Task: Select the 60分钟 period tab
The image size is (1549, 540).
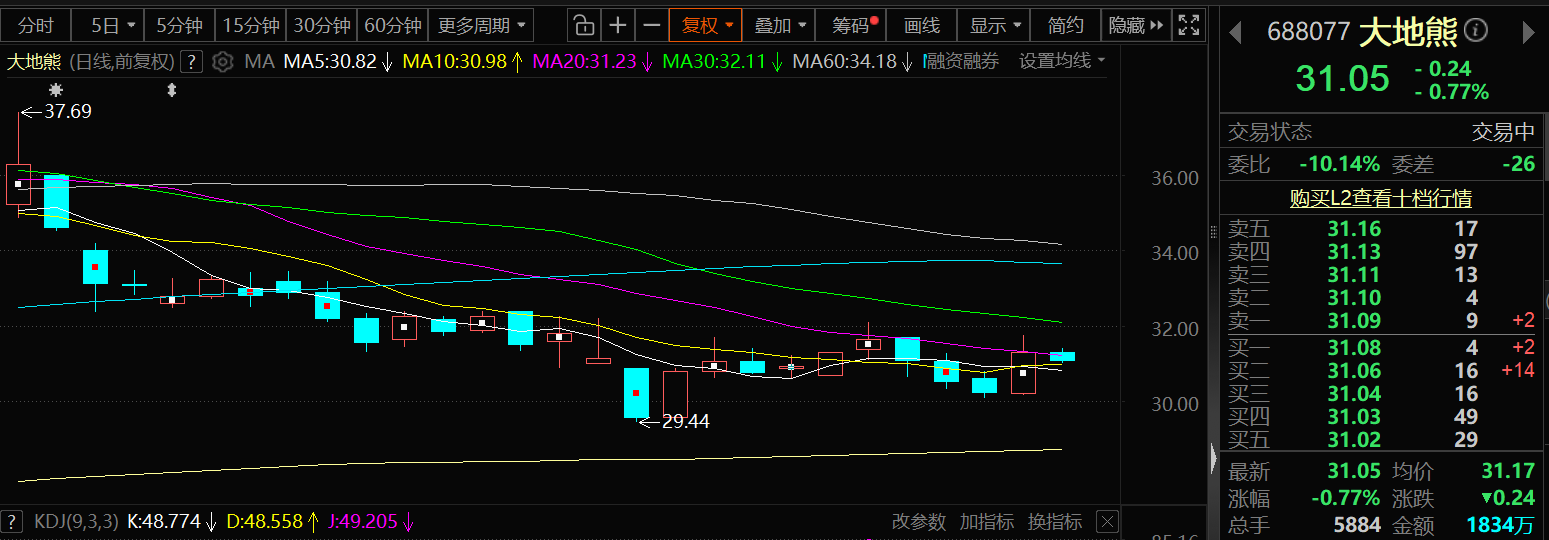Action: coord(393,25)
